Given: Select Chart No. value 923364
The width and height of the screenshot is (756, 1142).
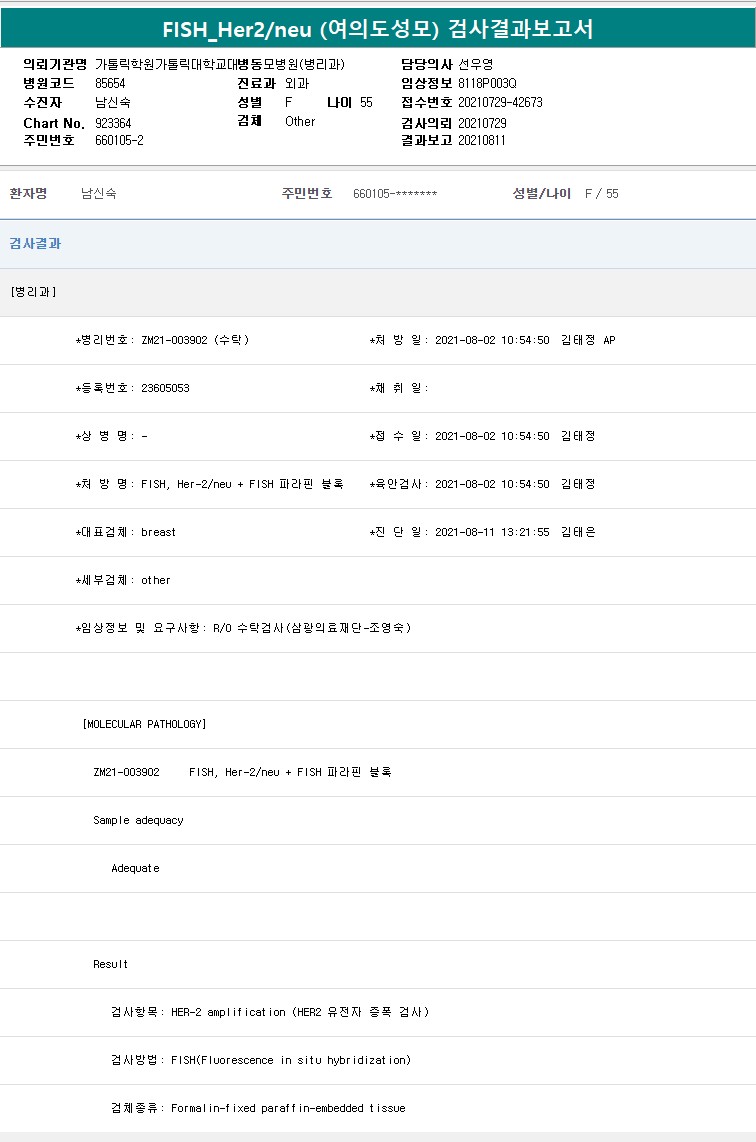Looking at the screenshot, I should (113, 123).
